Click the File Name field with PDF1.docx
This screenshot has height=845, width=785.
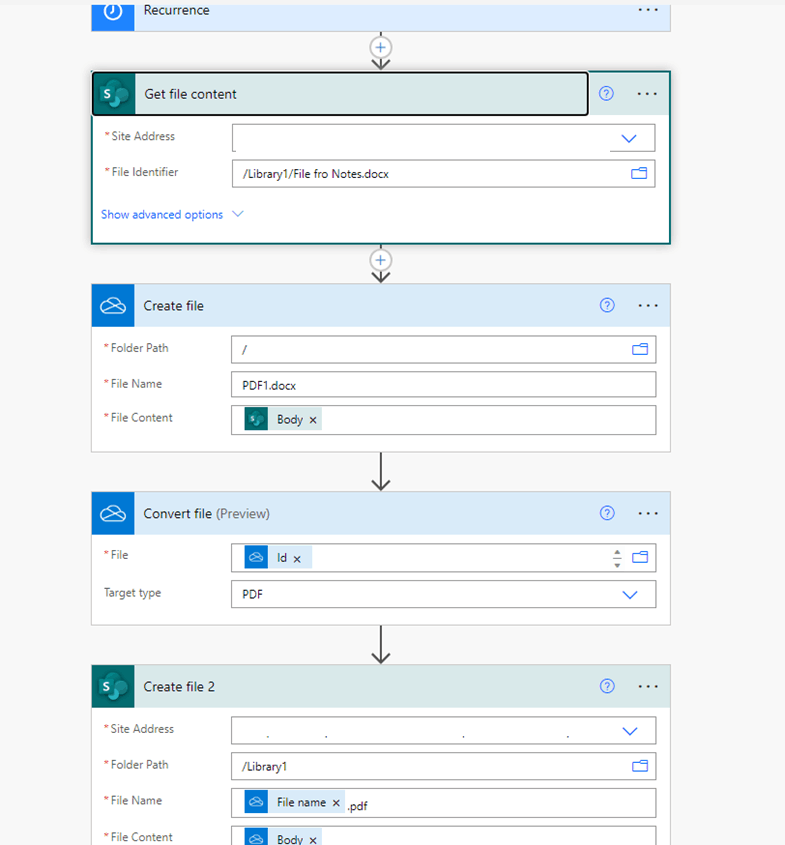[x=443, y=385]
